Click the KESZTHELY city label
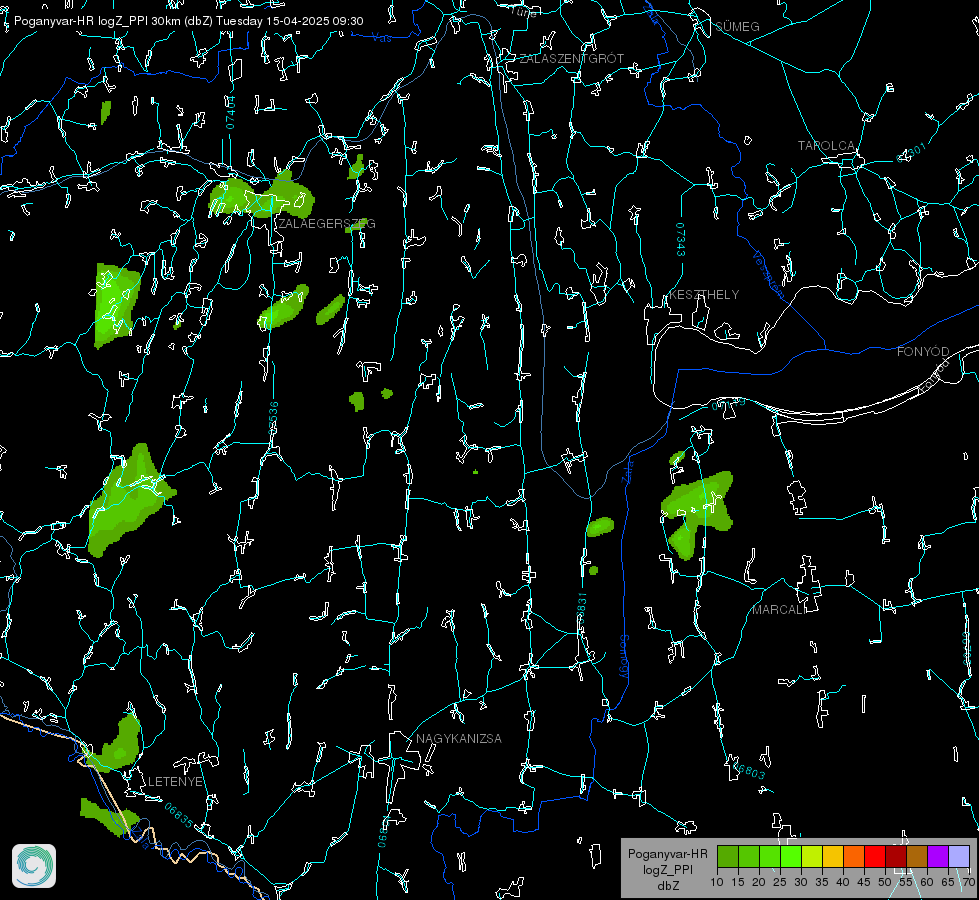The height and width of the screenshot is (900, 979). 704,294
